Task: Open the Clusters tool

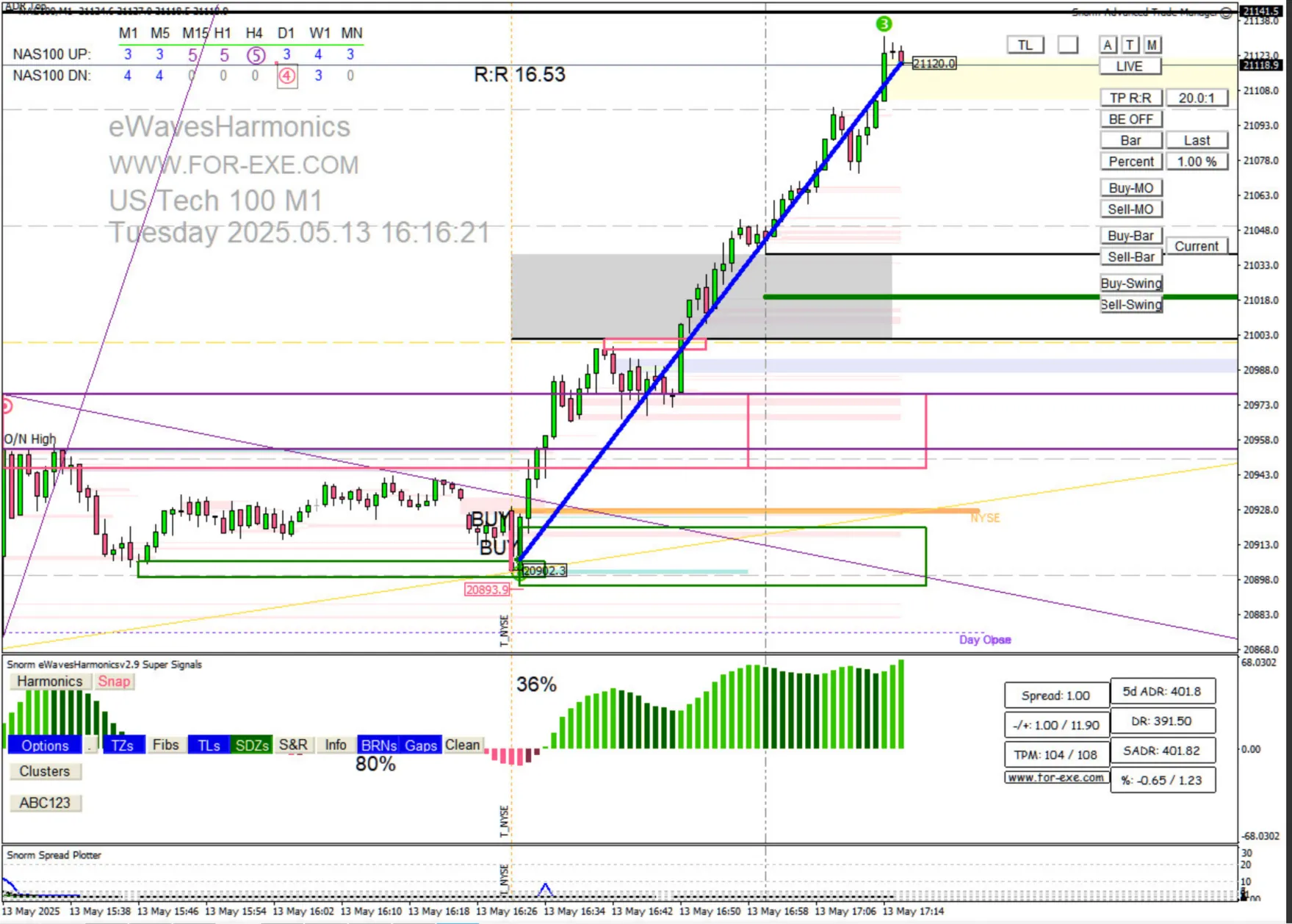Action: [x=45, y=771]
